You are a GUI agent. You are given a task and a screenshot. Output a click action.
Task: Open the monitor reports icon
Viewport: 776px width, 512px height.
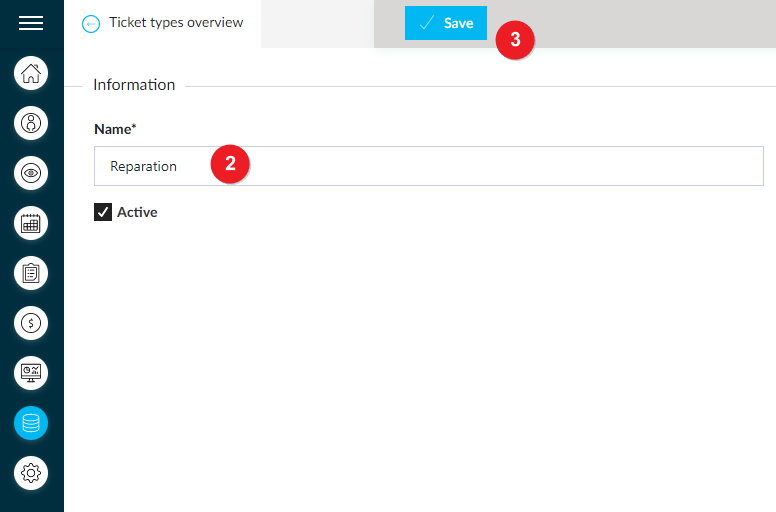click(31, 373)
